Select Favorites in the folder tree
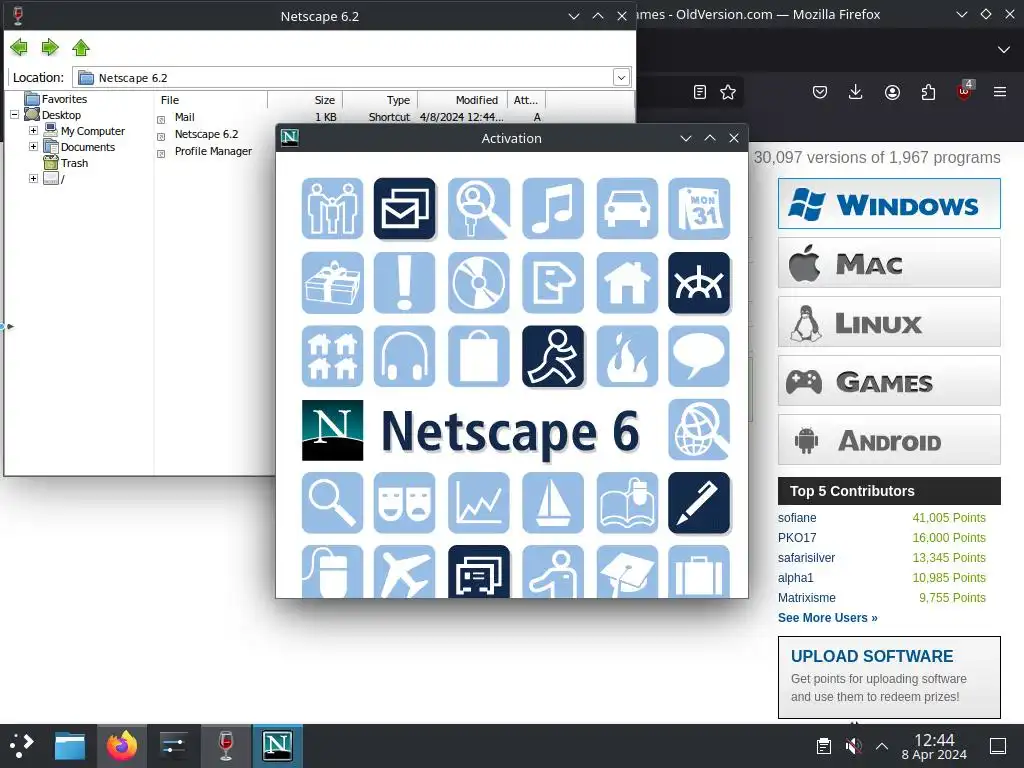1024x768 pixels. [64, 99]
